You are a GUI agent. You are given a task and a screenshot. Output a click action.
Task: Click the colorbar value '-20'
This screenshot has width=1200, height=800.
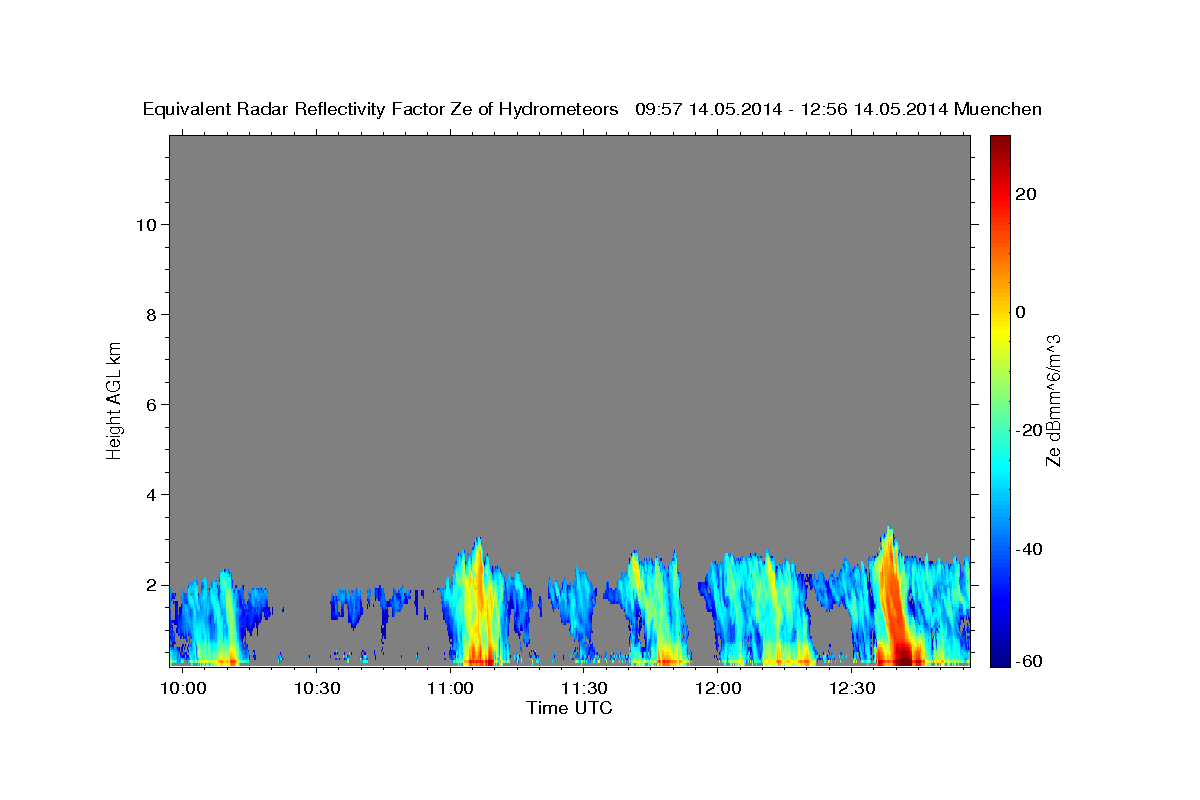[x=1029, y=430]
